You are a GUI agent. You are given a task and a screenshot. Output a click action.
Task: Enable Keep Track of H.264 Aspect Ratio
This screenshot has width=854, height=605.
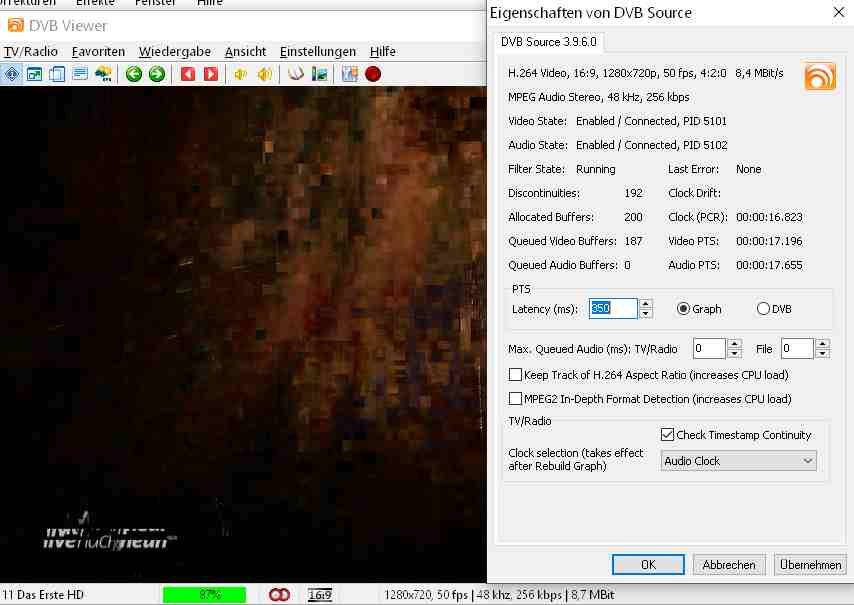516,375
